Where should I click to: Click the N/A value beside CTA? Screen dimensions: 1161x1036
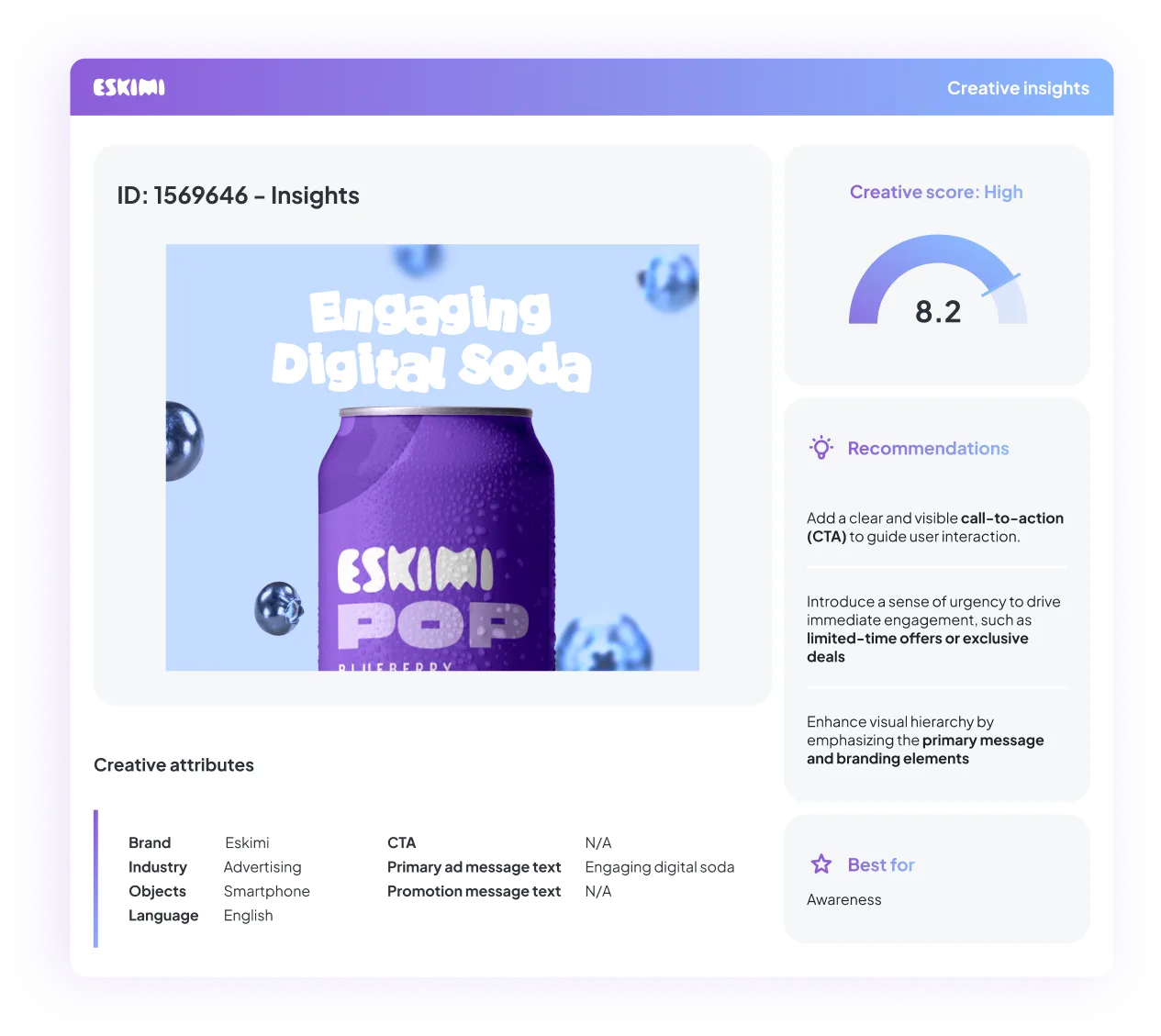(x=598, y=842)
